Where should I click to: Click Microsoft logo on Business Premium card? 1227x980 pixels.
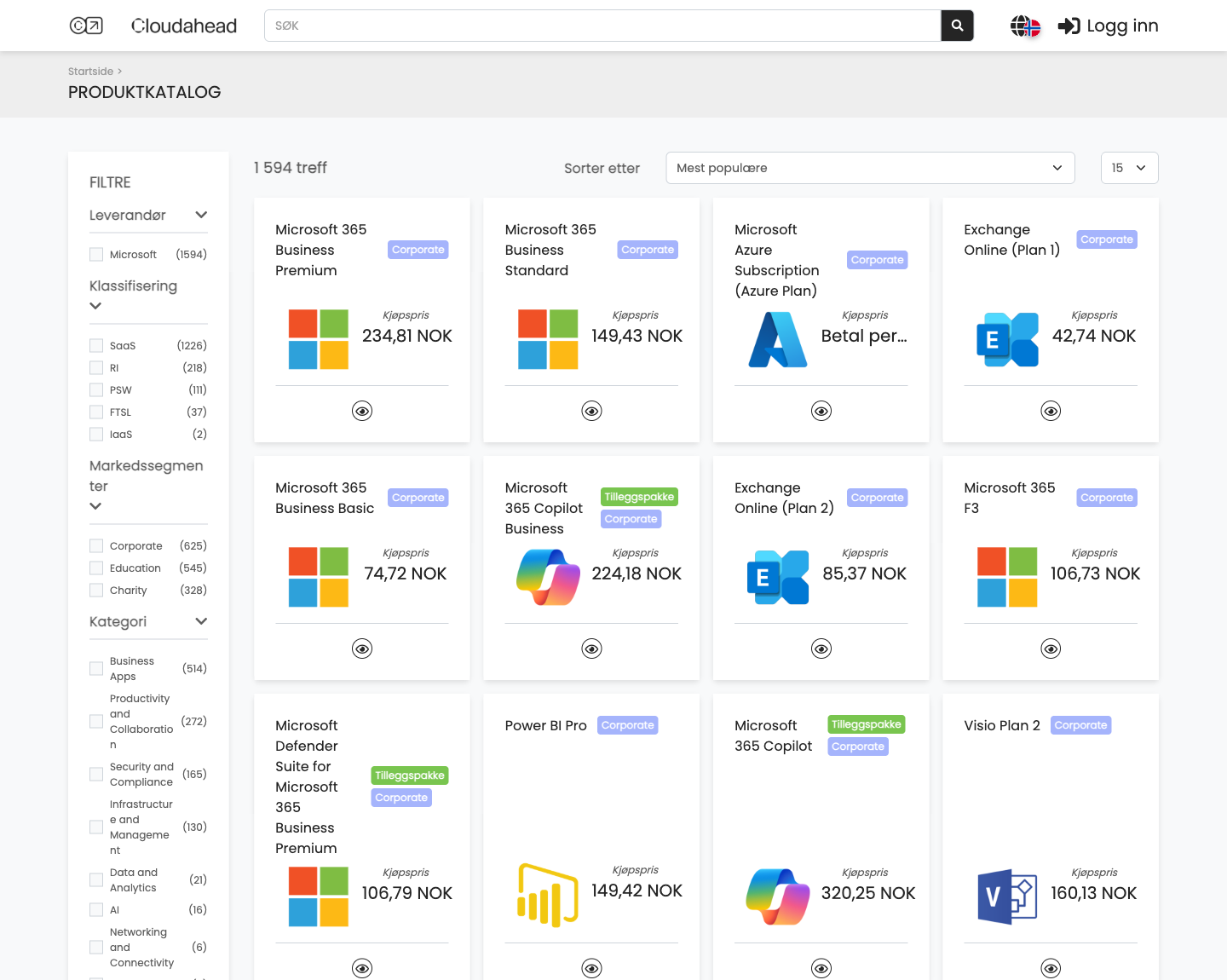[319, 339]
